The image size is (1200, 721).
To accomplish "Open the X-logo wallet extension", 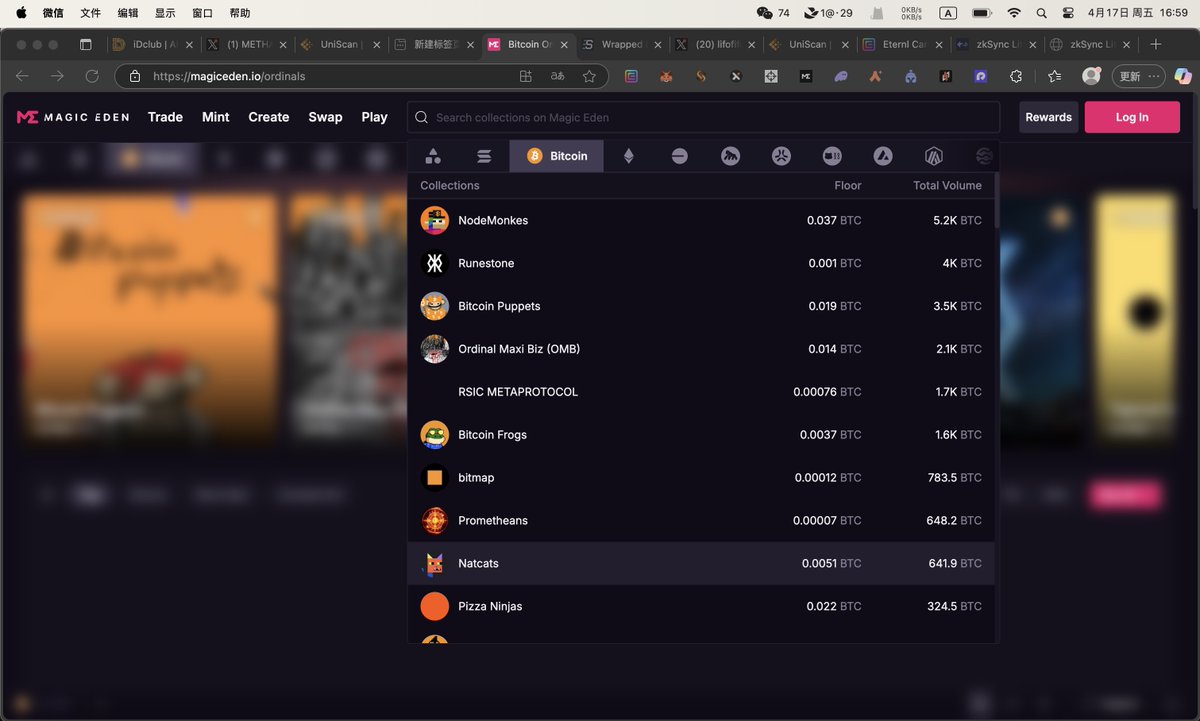I will (x=735, y=76).
